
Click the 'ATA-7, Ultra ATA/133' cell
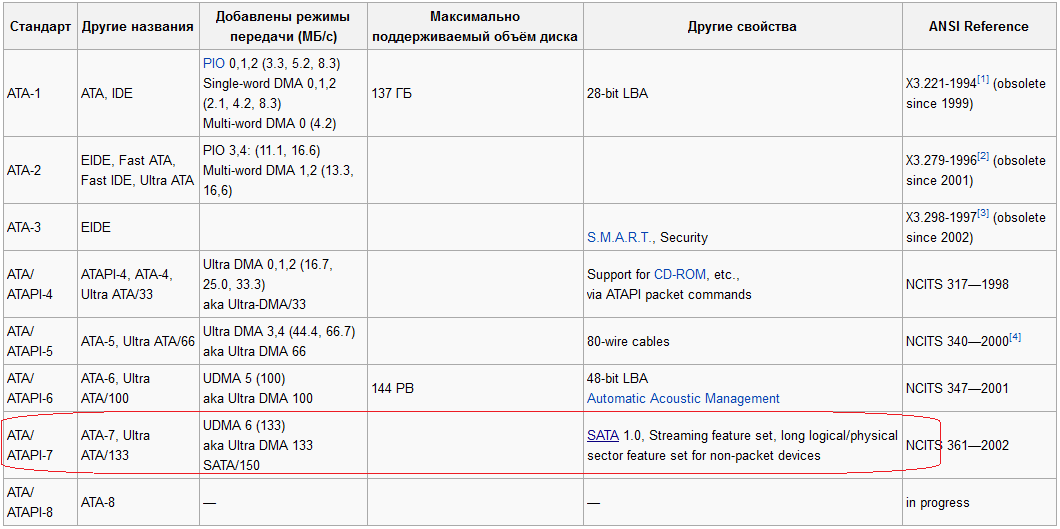(138, 445)
